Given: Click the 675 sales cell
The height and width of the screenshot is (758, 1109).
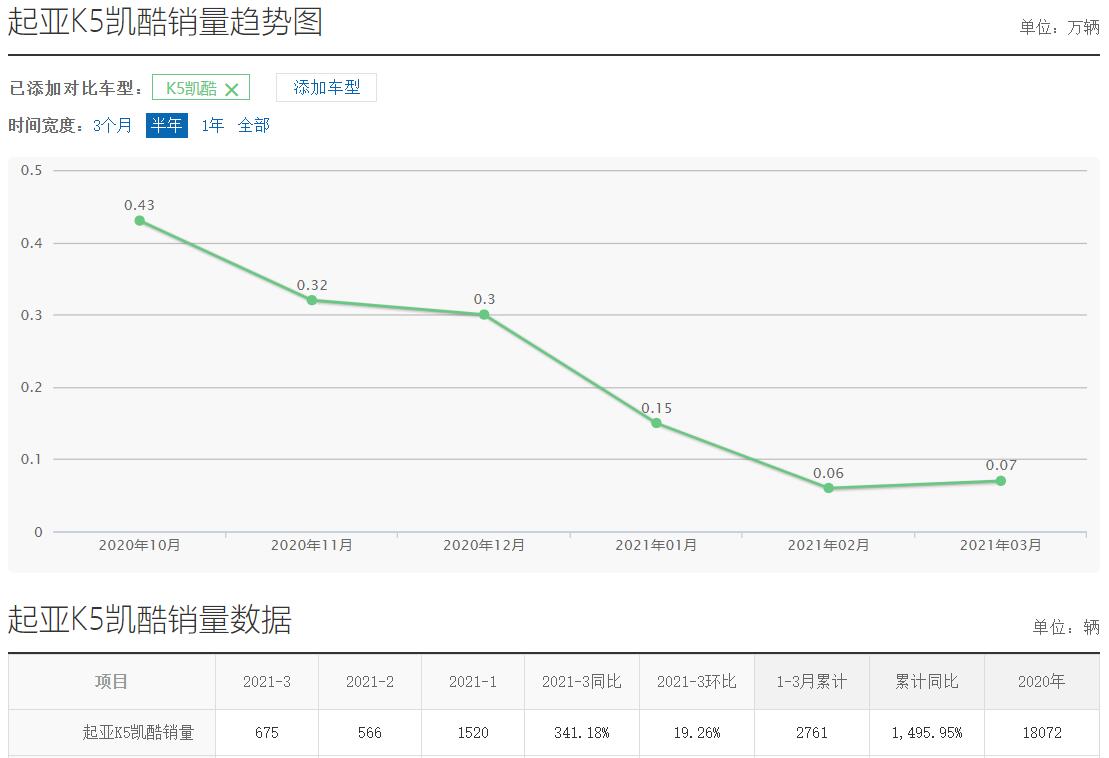Looking at the screenshot, I should [x=267, y=733].
